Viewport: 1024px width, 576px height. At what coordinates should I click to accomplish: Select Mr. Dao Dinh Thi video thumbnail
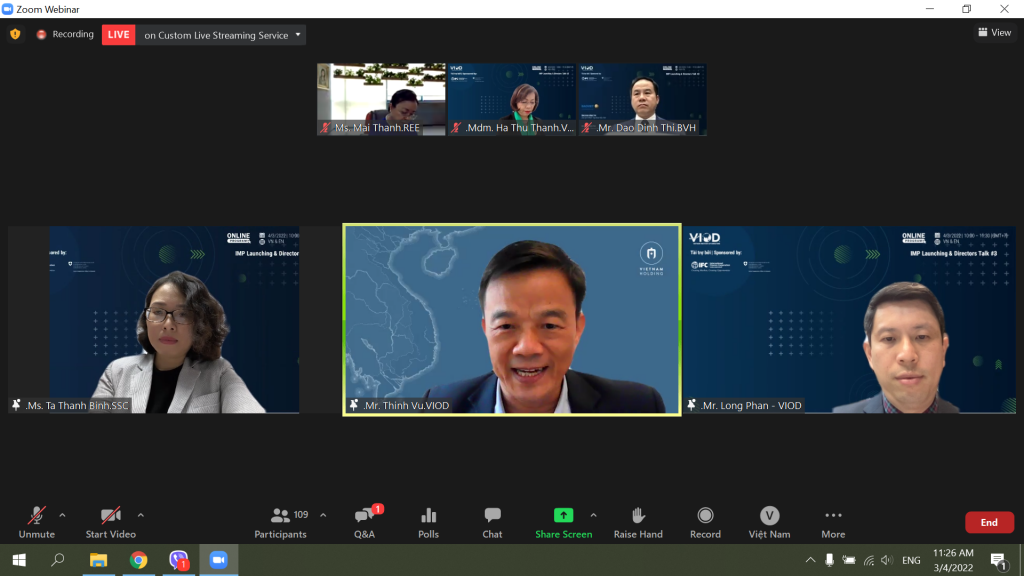coord(642,99)
